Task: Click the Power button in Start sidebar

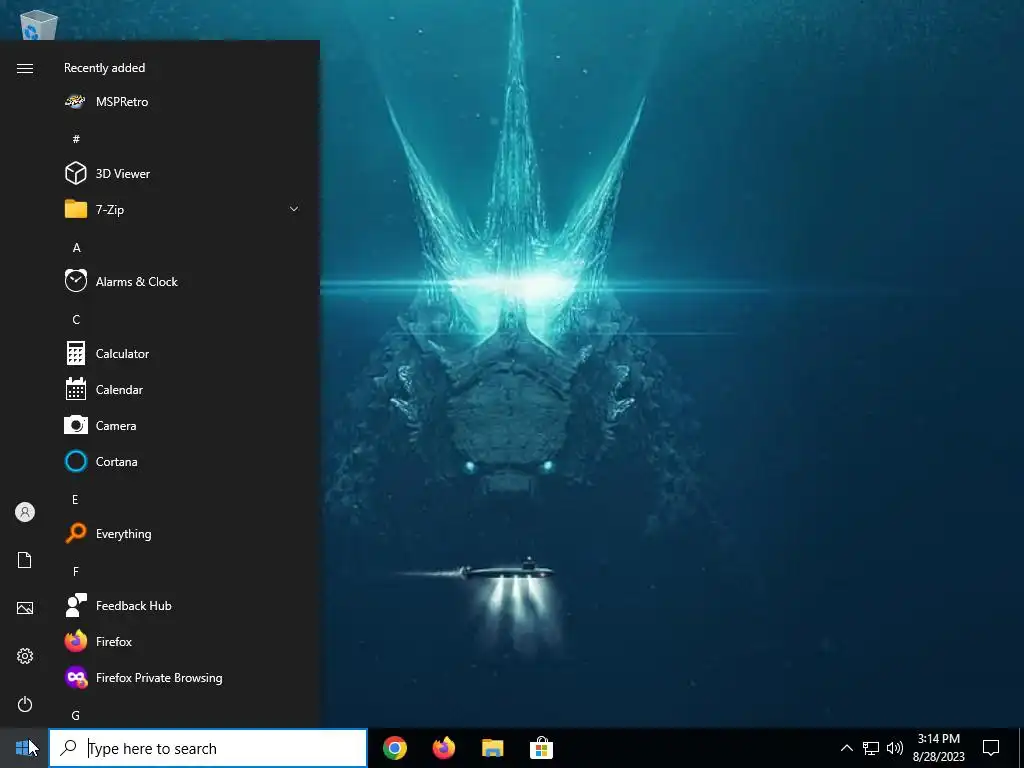Action: (25, 704)
